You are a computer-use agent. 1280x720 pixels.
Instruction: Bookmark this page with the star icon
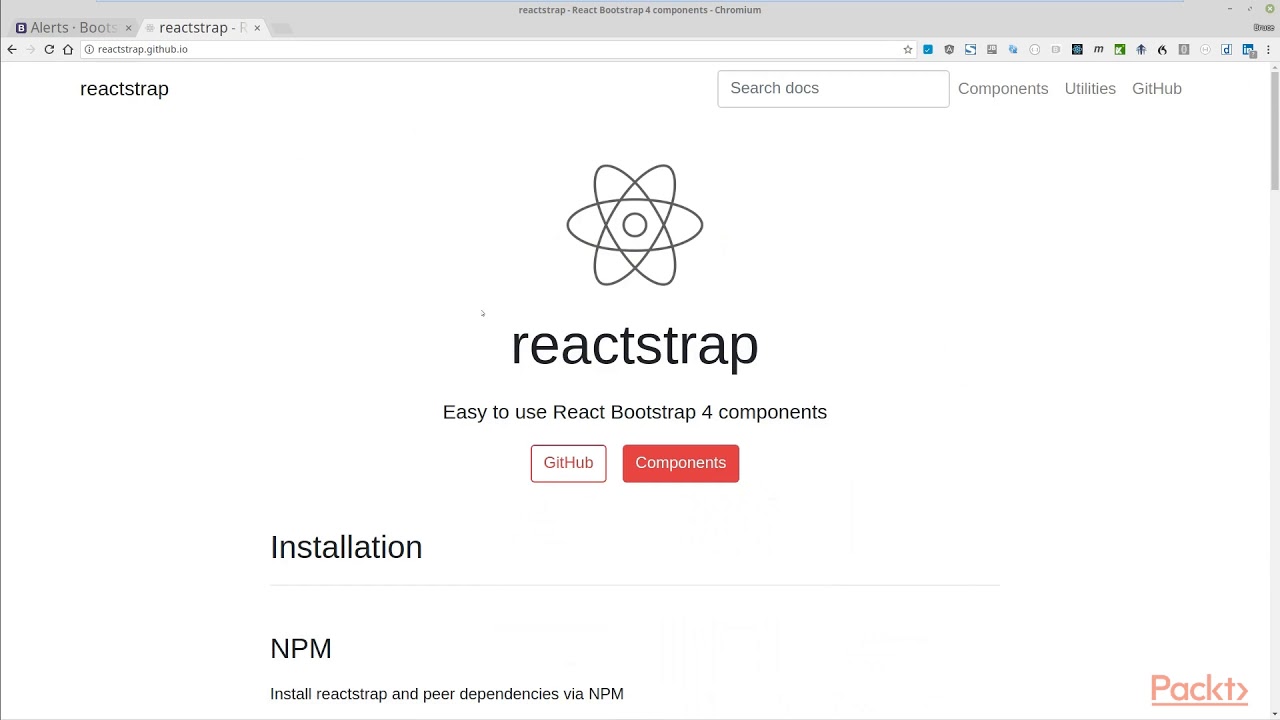click(908, 49)
